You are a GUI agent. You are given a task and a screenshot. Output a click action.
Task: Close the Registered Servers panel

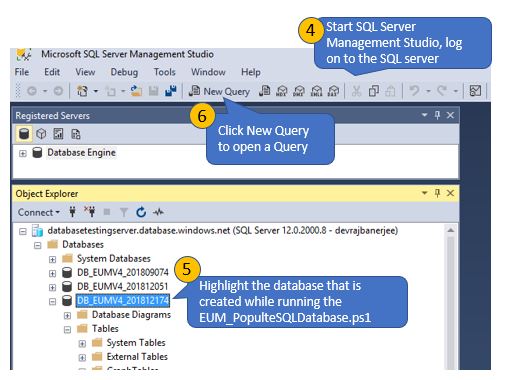pos(450,115)
